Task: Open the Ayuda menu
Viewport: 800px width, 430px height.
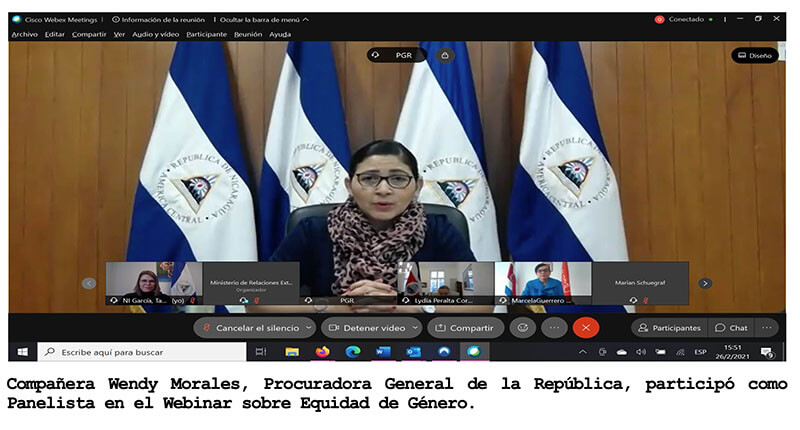Action: tap(280, 34)
